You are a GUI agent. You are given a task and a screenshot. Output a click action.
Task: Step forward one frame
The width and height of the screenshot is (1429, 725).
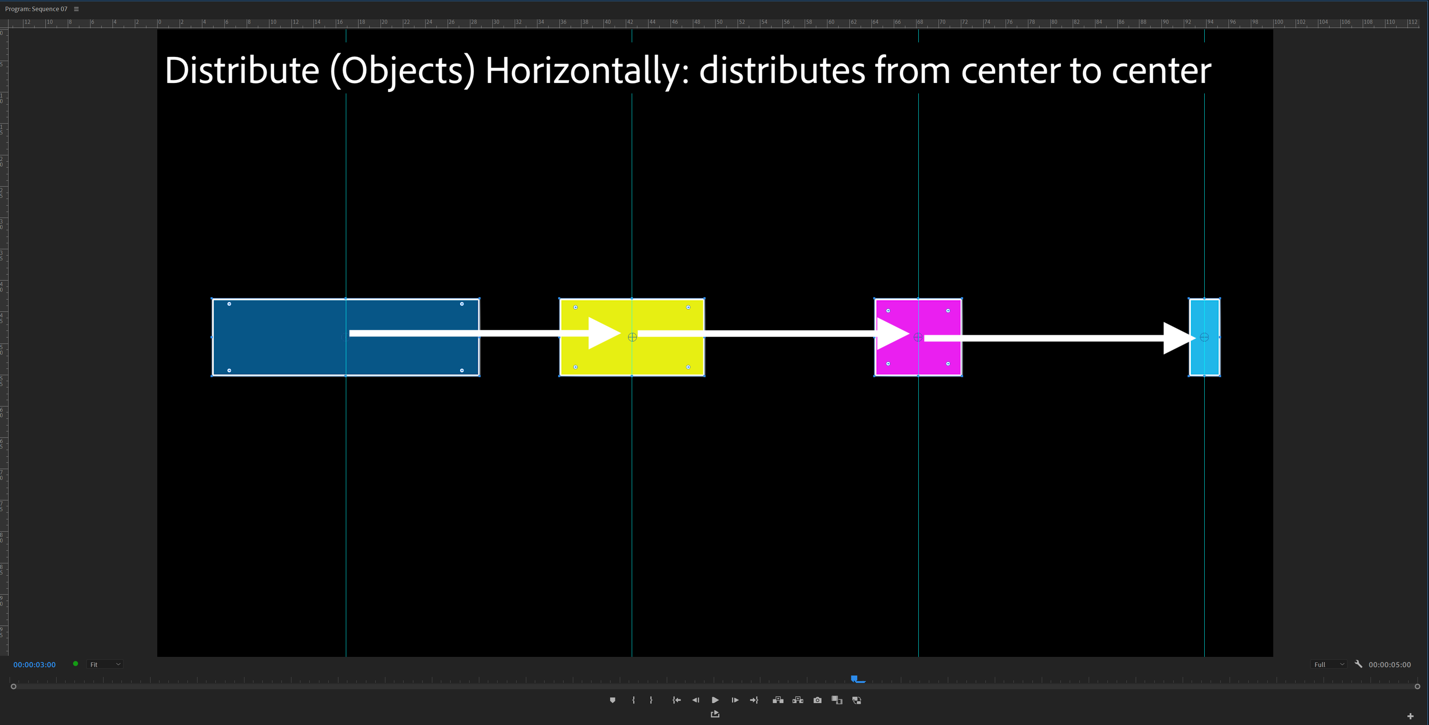[735, 700]
